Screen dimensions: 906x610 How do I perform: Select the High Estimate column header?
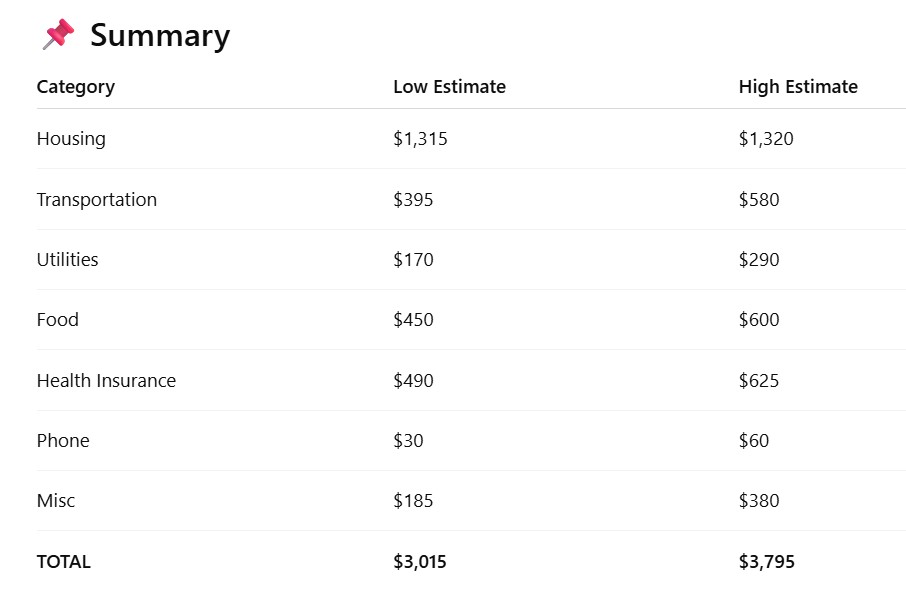pos(798,87)
